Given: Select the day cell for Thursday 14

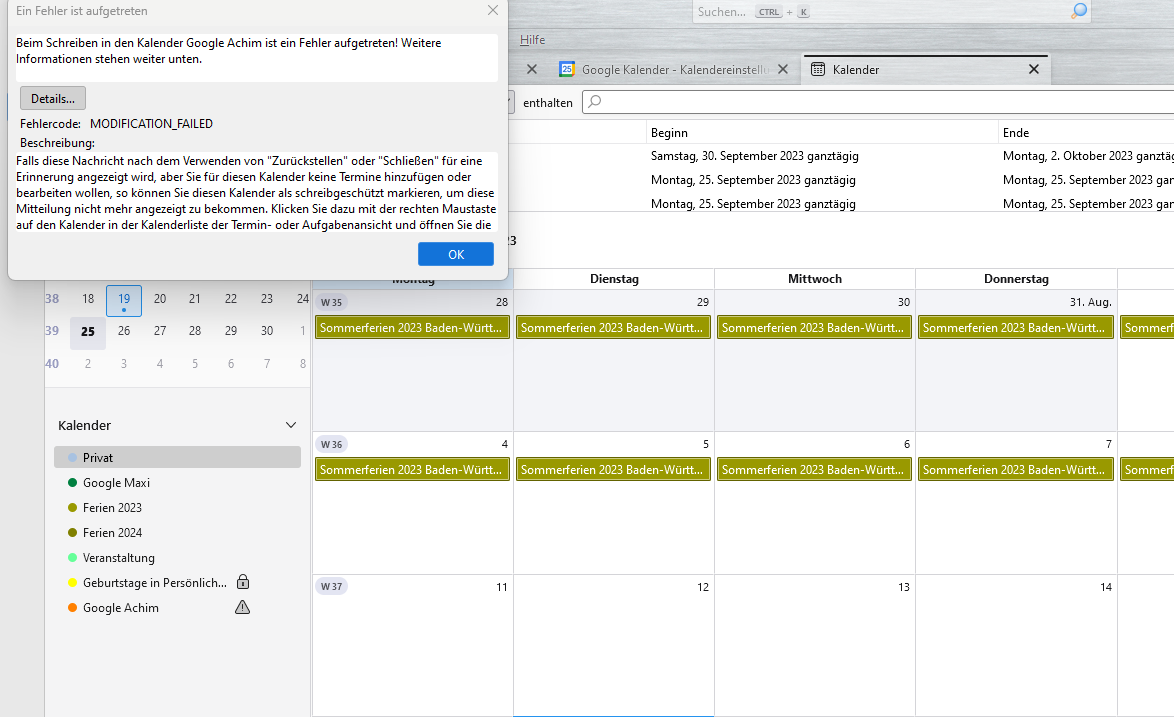Looking at the screenshot, I should (x=1016, y=646).
